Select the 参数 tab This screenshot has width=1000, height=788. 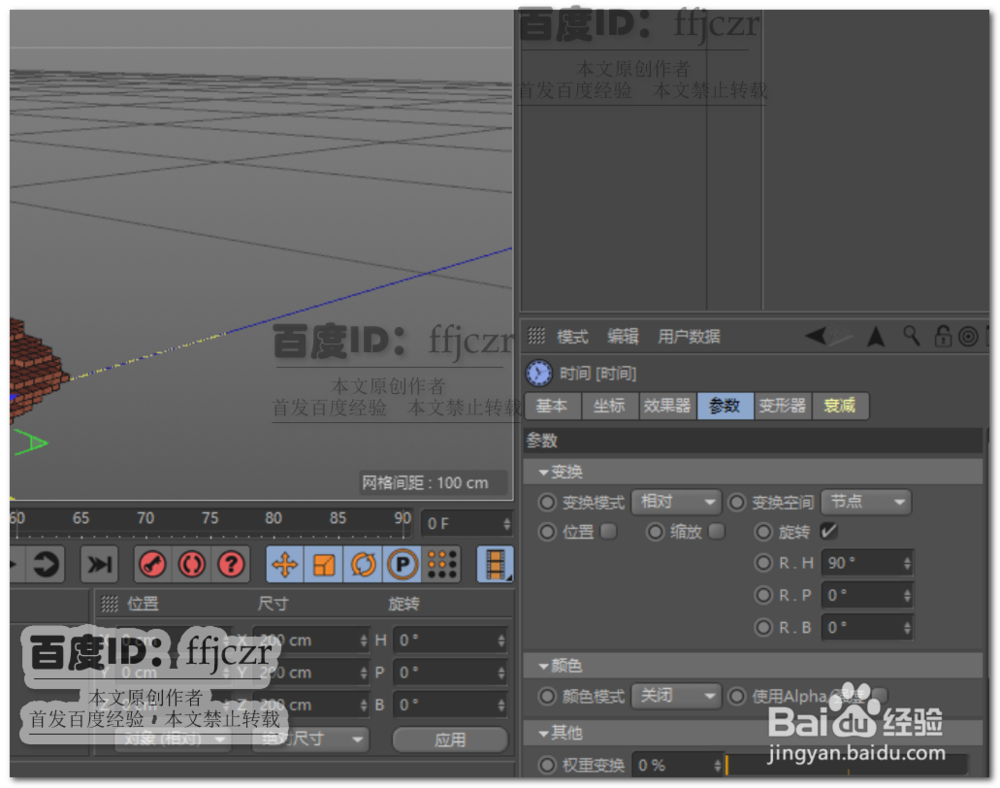pyautogui.click(x=725, y=406)
